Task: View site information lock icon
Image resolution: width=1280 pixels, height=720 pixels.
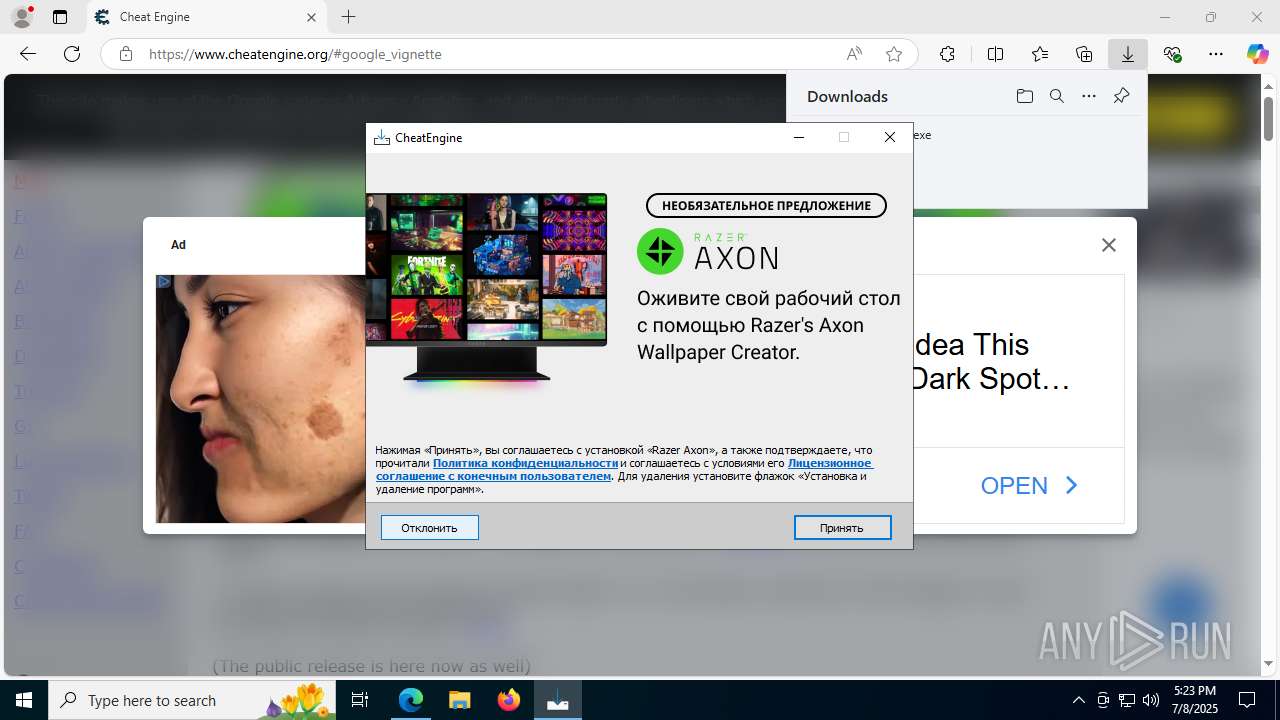Action: click(125, 54)
